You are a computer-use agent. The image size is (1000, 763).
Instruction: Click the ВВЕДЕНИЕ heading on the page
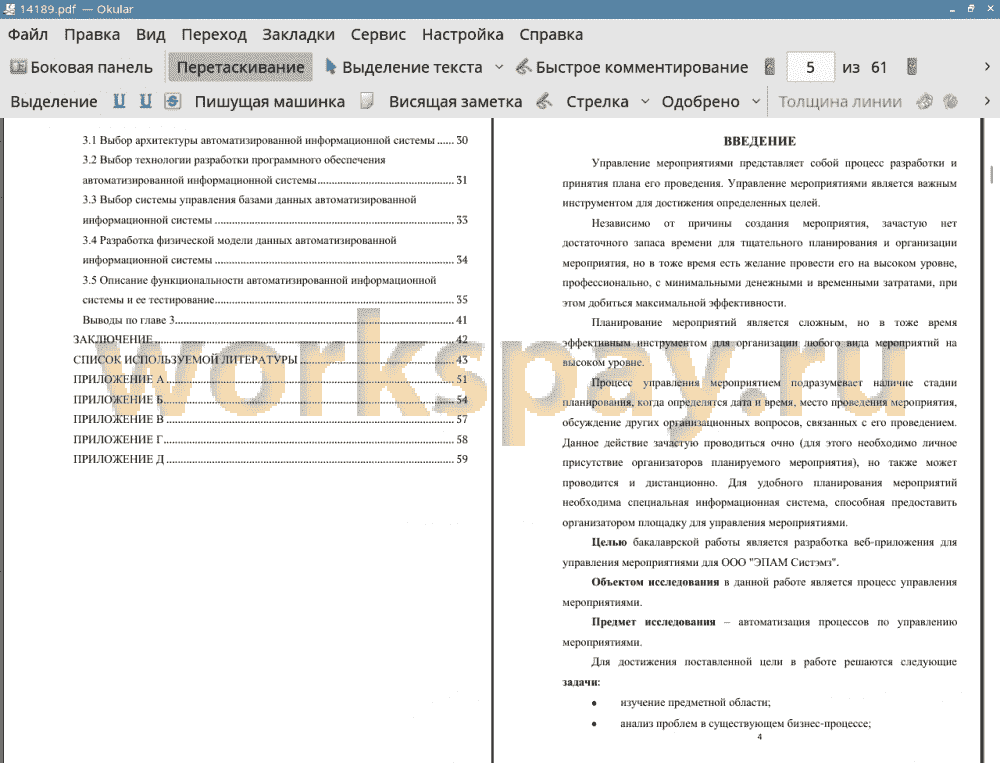point(760,141)
